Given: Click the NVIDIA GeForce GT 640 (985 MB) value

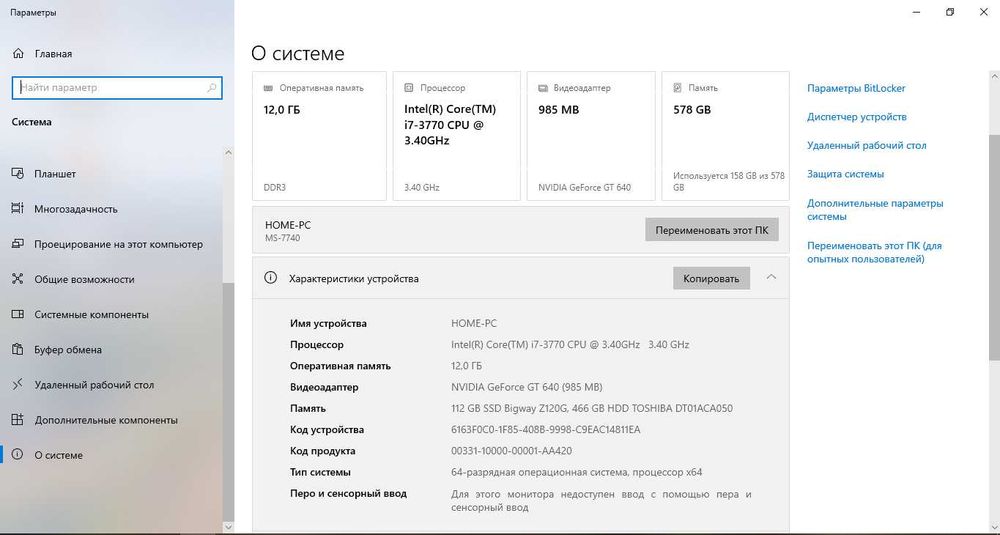Looking at the screenshot, I should tap(527, 387).
